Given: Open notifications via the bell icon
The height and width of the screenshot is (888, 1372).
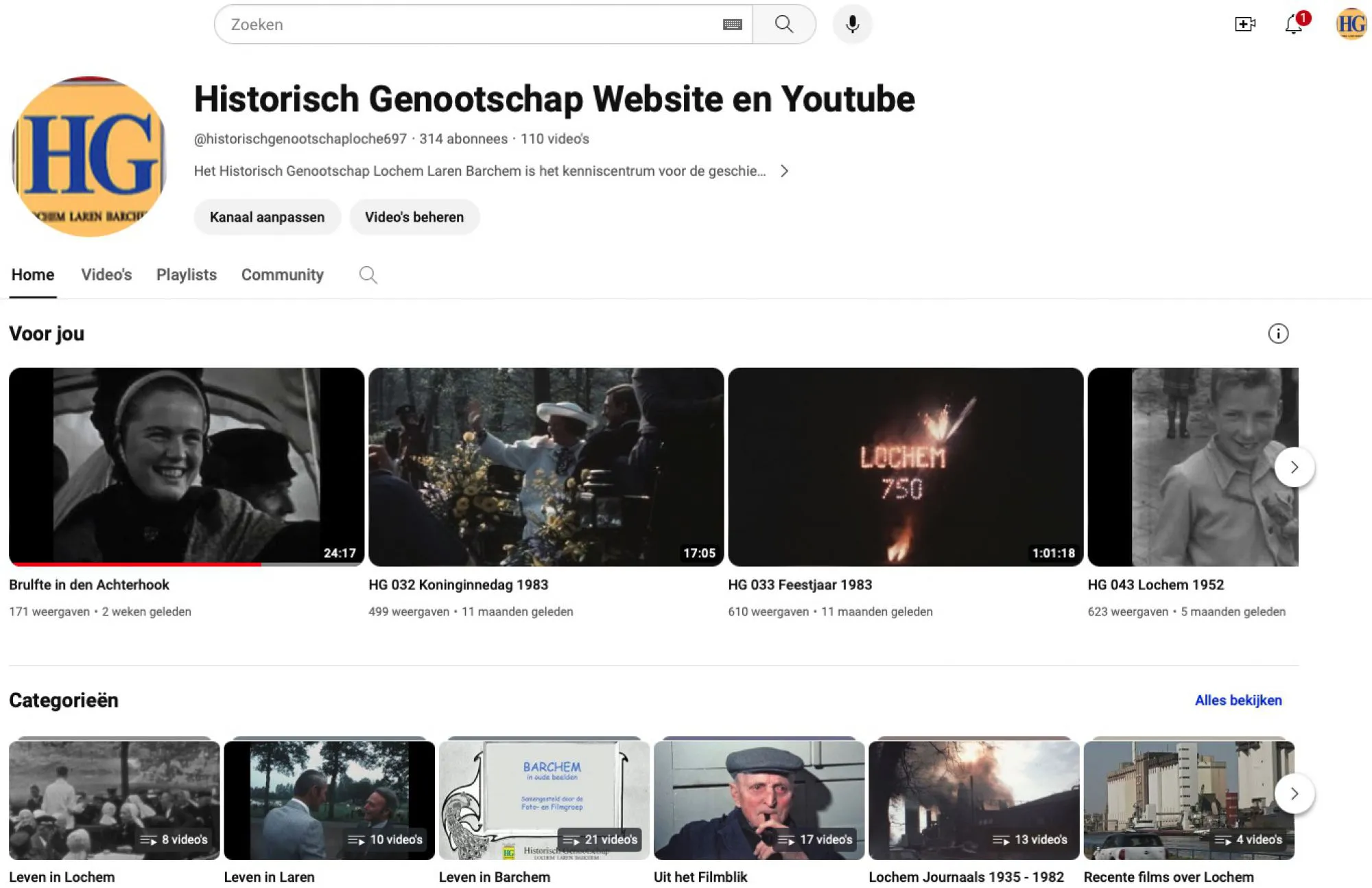Looking at the screenshot, I should [1292, 25].
